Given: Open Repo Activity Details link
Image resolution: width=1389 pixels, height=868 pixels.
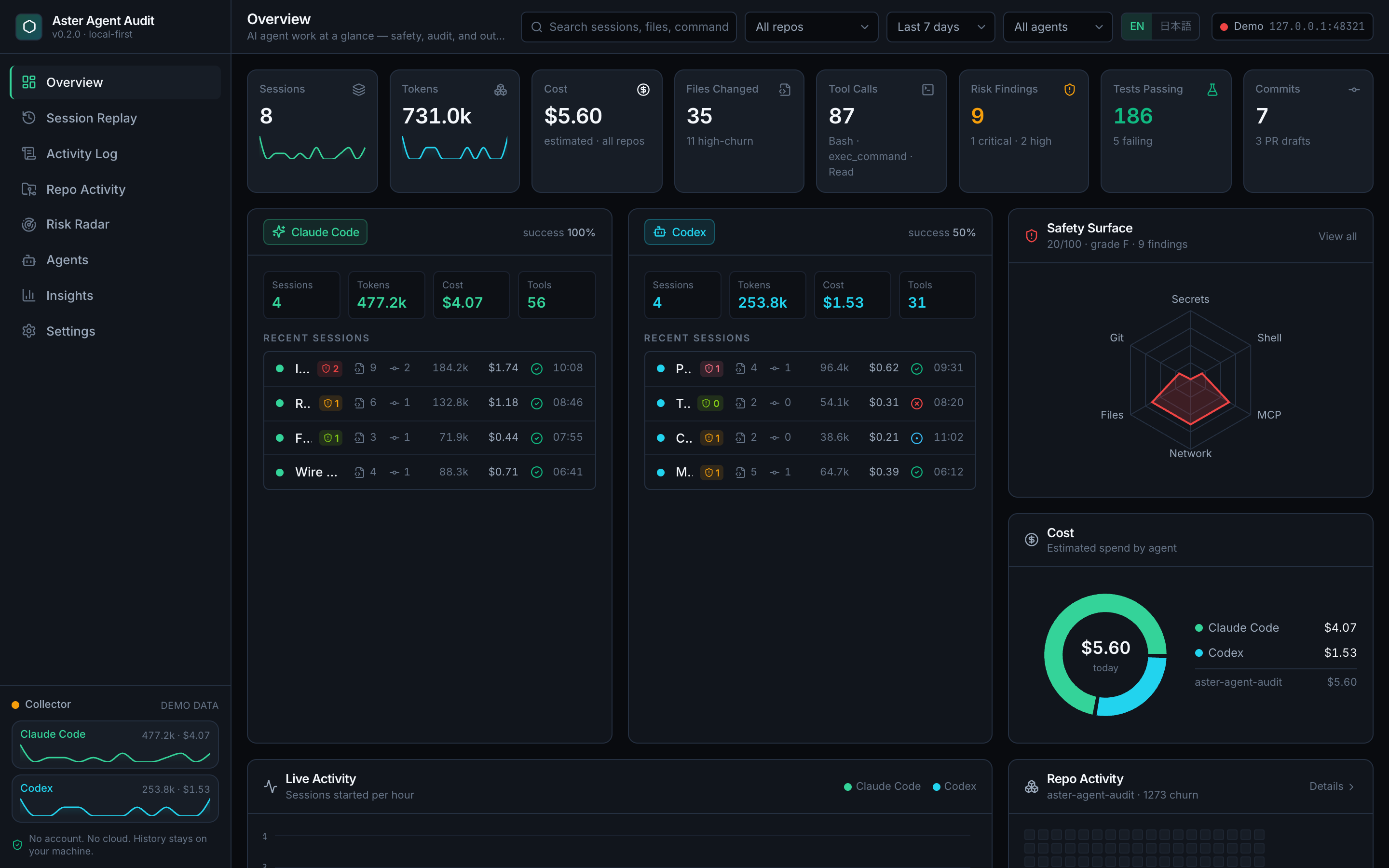Looking at the screenshot, I should tap(1332, 787).
